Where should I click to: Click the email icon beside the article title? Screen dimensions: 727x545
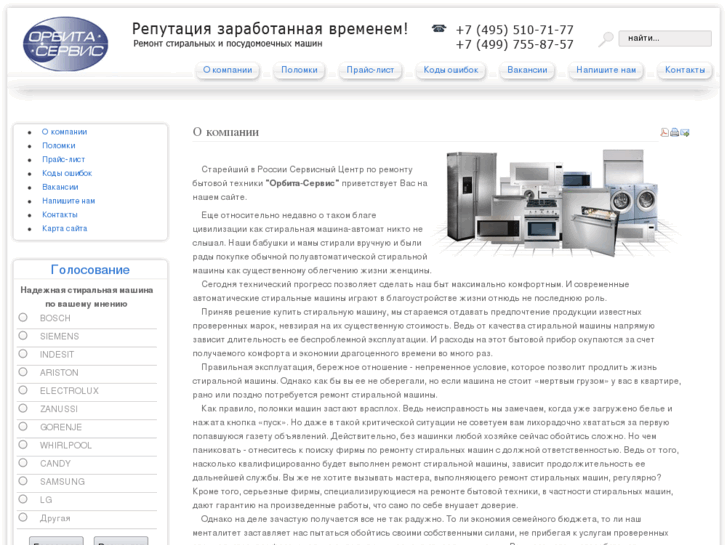coord(685,133)
